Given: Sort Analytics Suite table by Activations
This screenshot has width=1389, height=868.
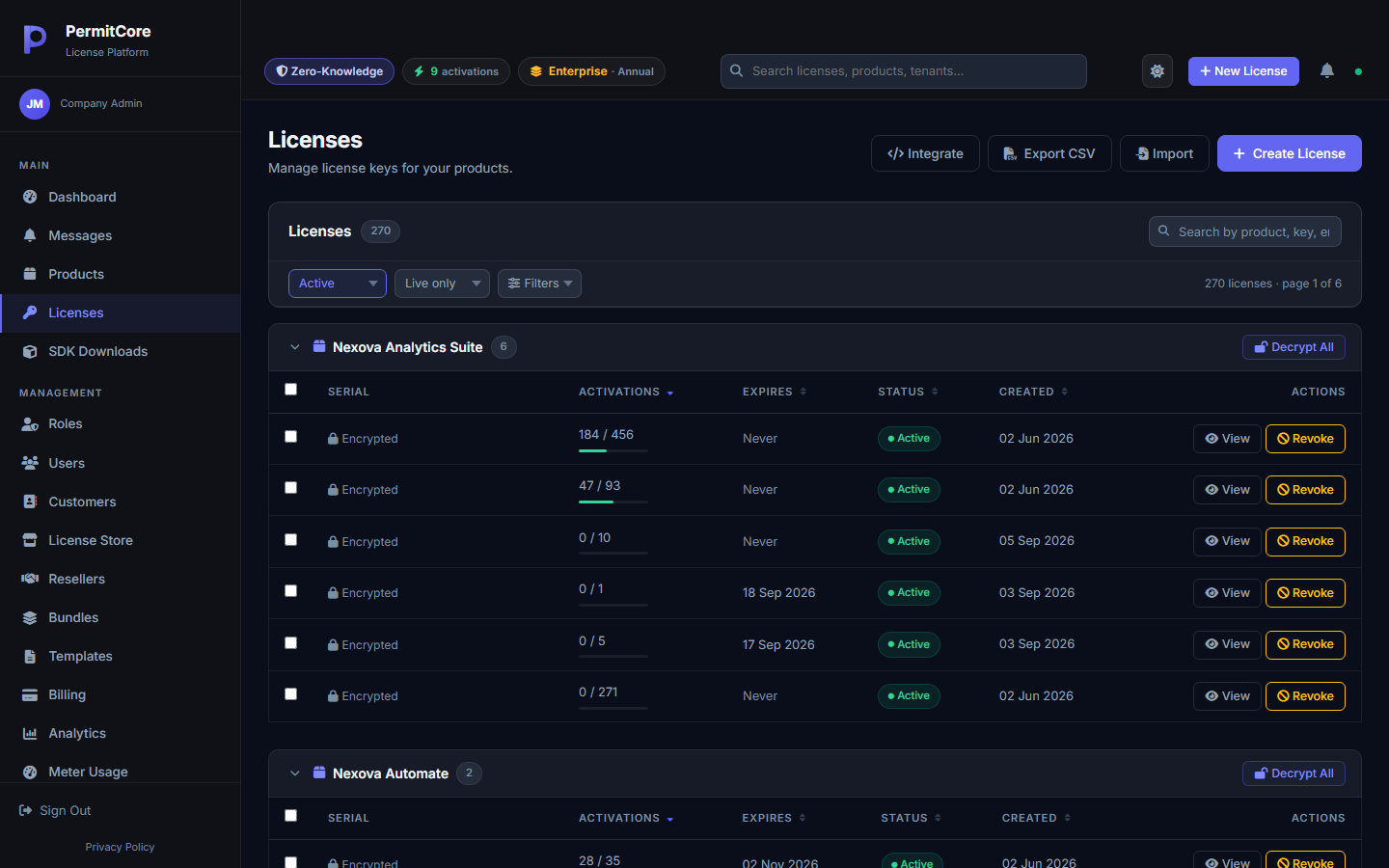Looking at the screenshot, I should [x=626, y=392].
